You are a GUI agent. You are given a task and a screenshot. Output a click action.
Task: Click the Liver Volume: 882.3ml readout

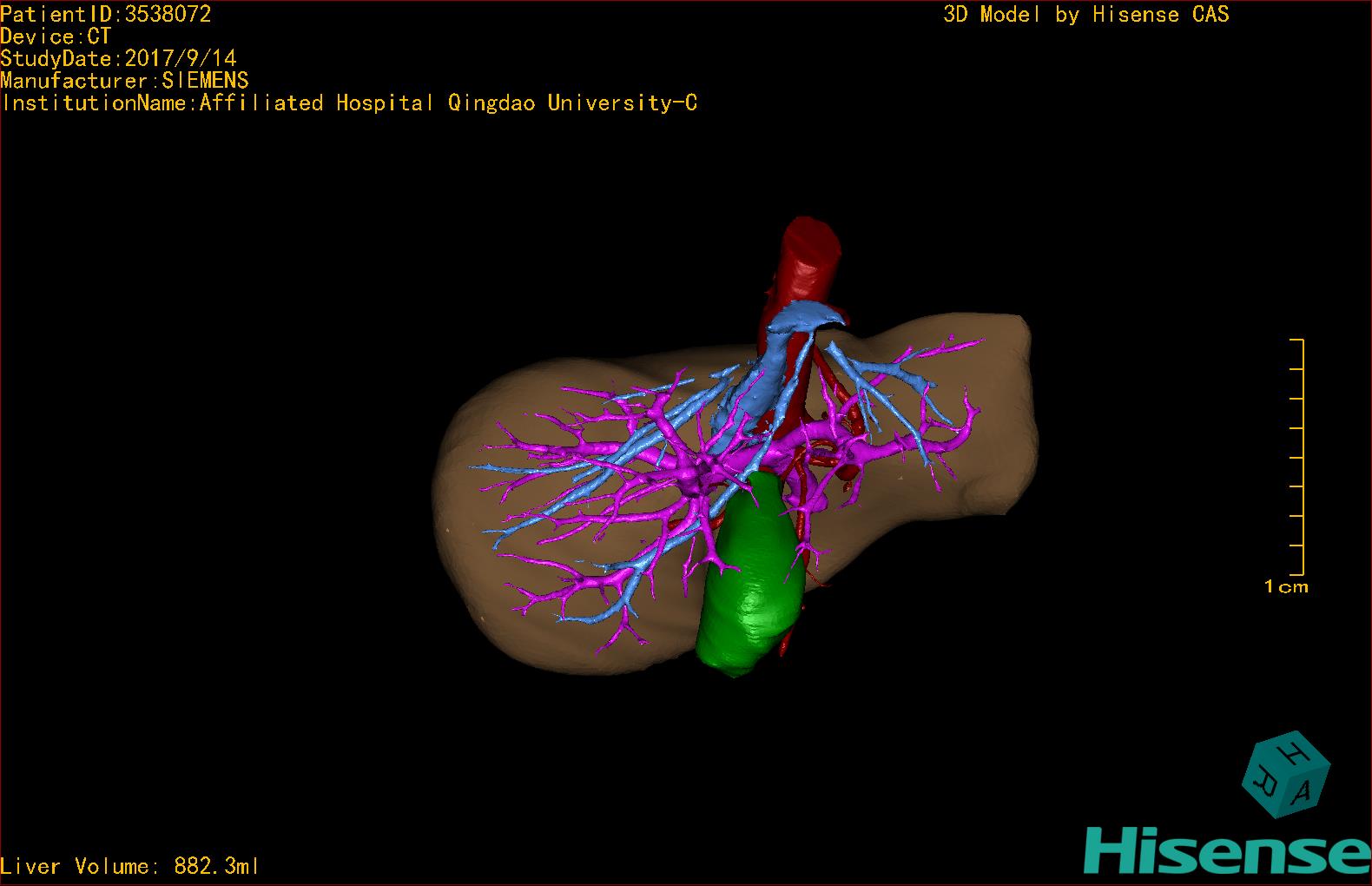click(x=130, y=866)
